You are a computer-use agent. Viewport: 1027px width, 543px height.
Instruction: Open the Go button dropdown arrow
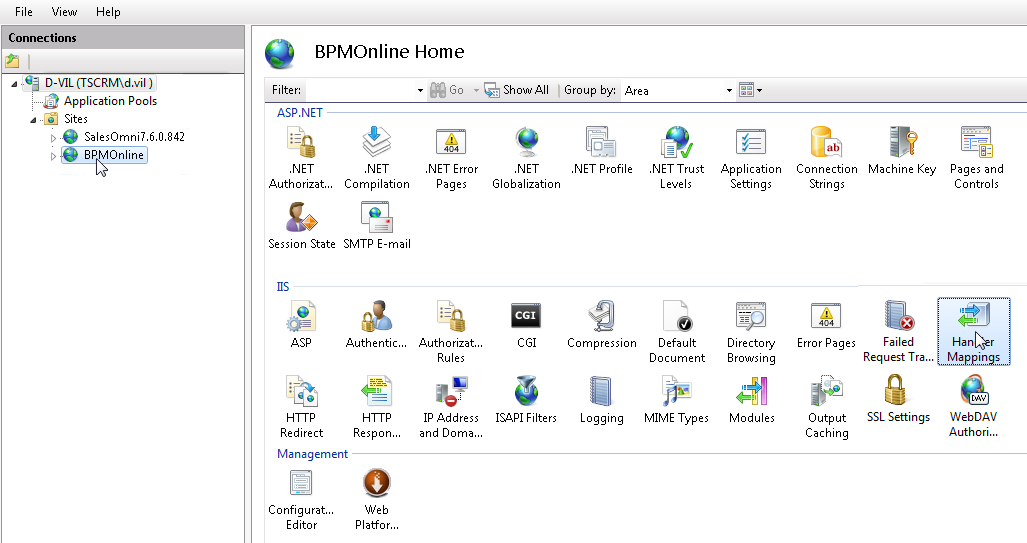pos(476,90)
